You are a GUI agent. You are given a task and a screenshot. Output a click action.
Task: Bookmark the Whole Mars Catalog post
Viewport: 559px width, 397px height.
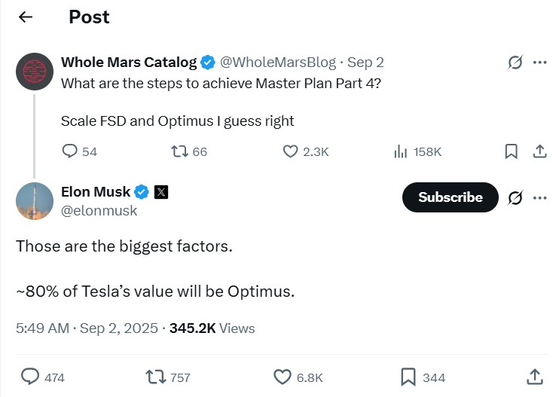coord(511,151)
